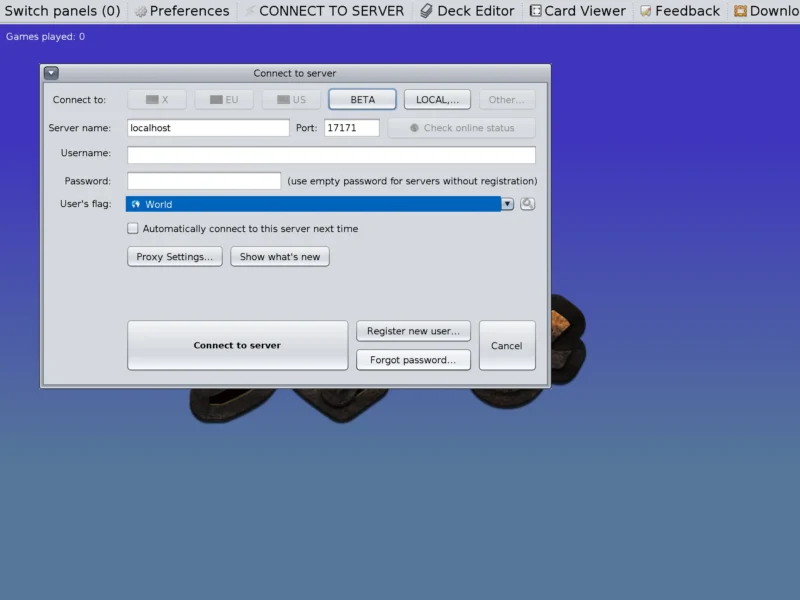Open the Card Viewer
The width and height of the screenshot is (800, 600).
pyautogui.click(x=578, y=11)
